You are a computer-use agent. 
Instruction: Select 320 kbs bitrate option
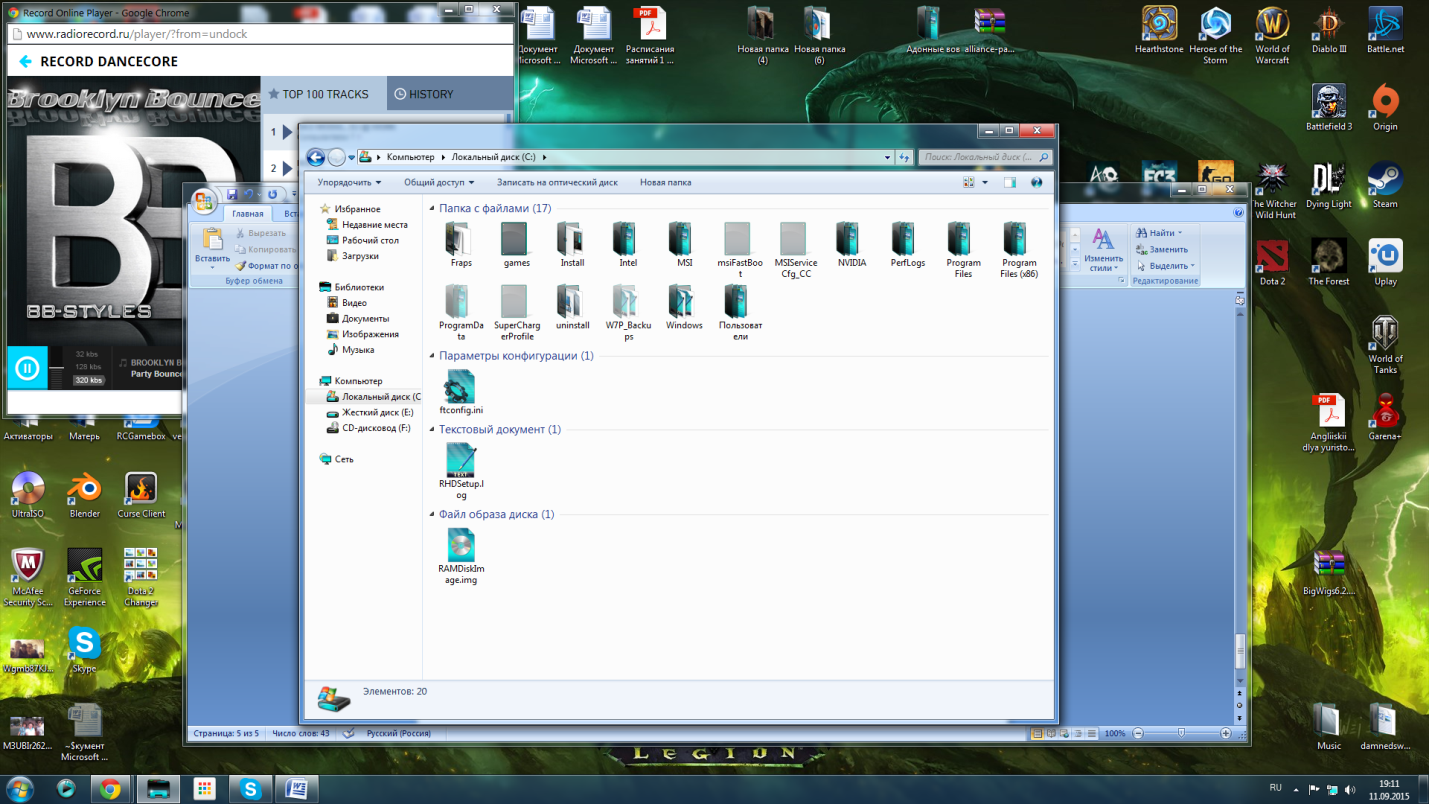coord(89,380)
